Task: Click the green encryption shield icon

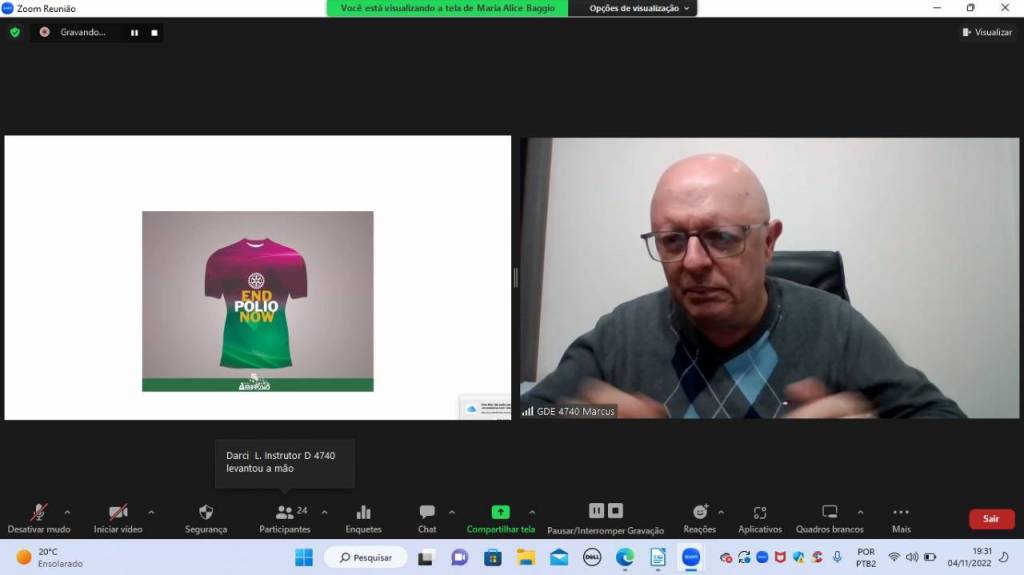Action: (15, 32)
